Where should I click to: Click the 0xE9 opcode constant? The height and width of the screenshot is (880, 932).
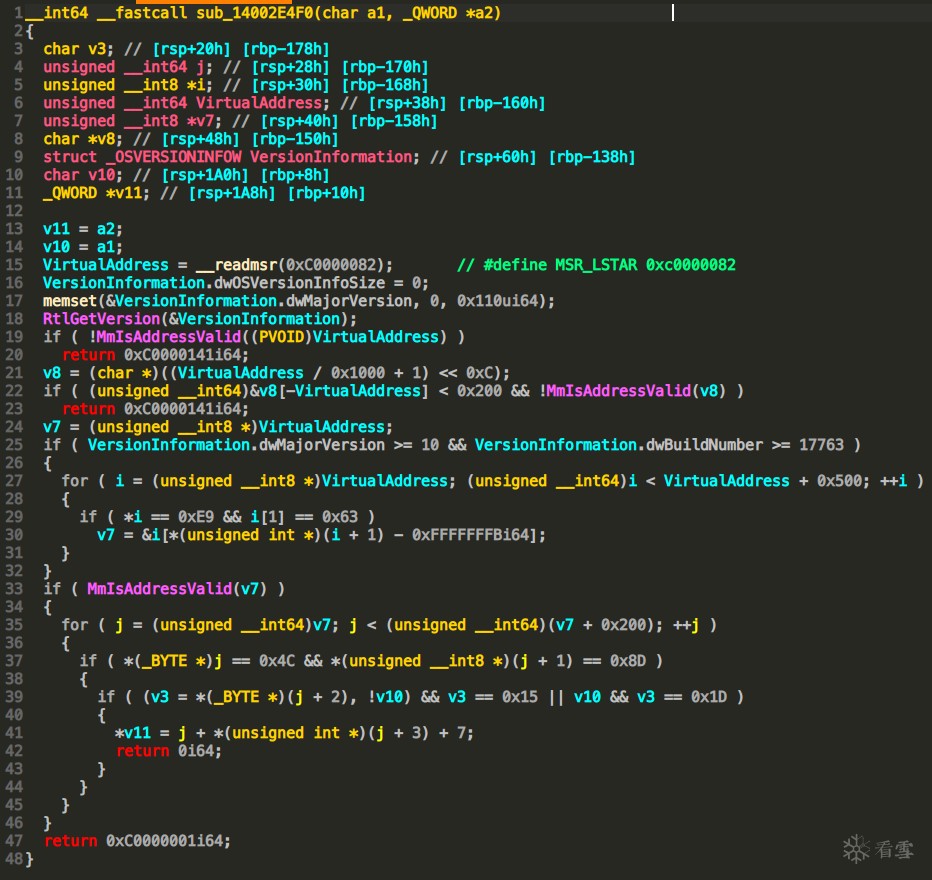tap(196, 516)
